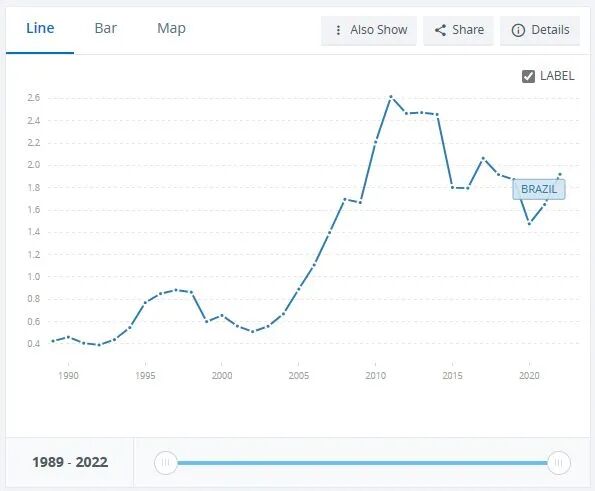The height and width of the screenshot is (491, 595).
Task: Click the 2020 x-axis label
Action: [529, 376]
